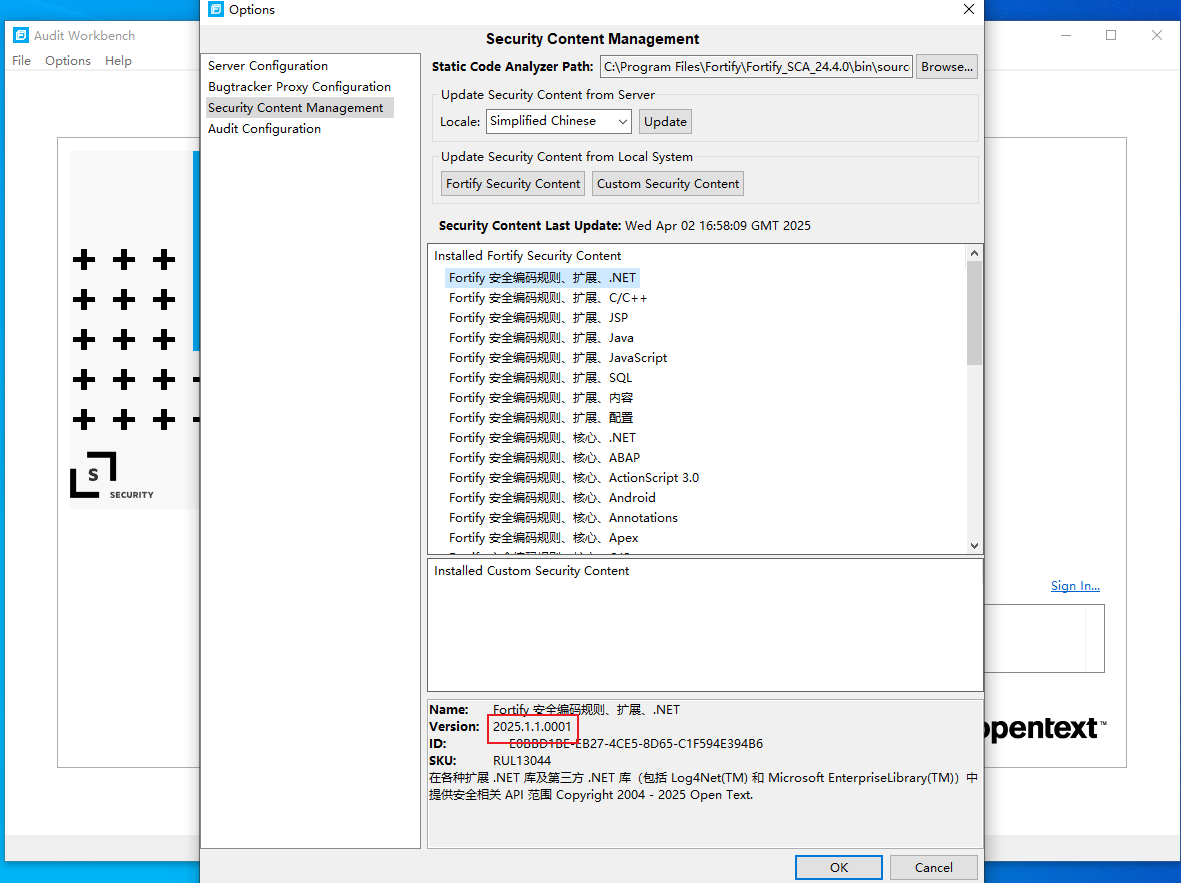Open Options menu in Audit Workbench
The width and height of the screenshot is (1181, 883).
68,60
